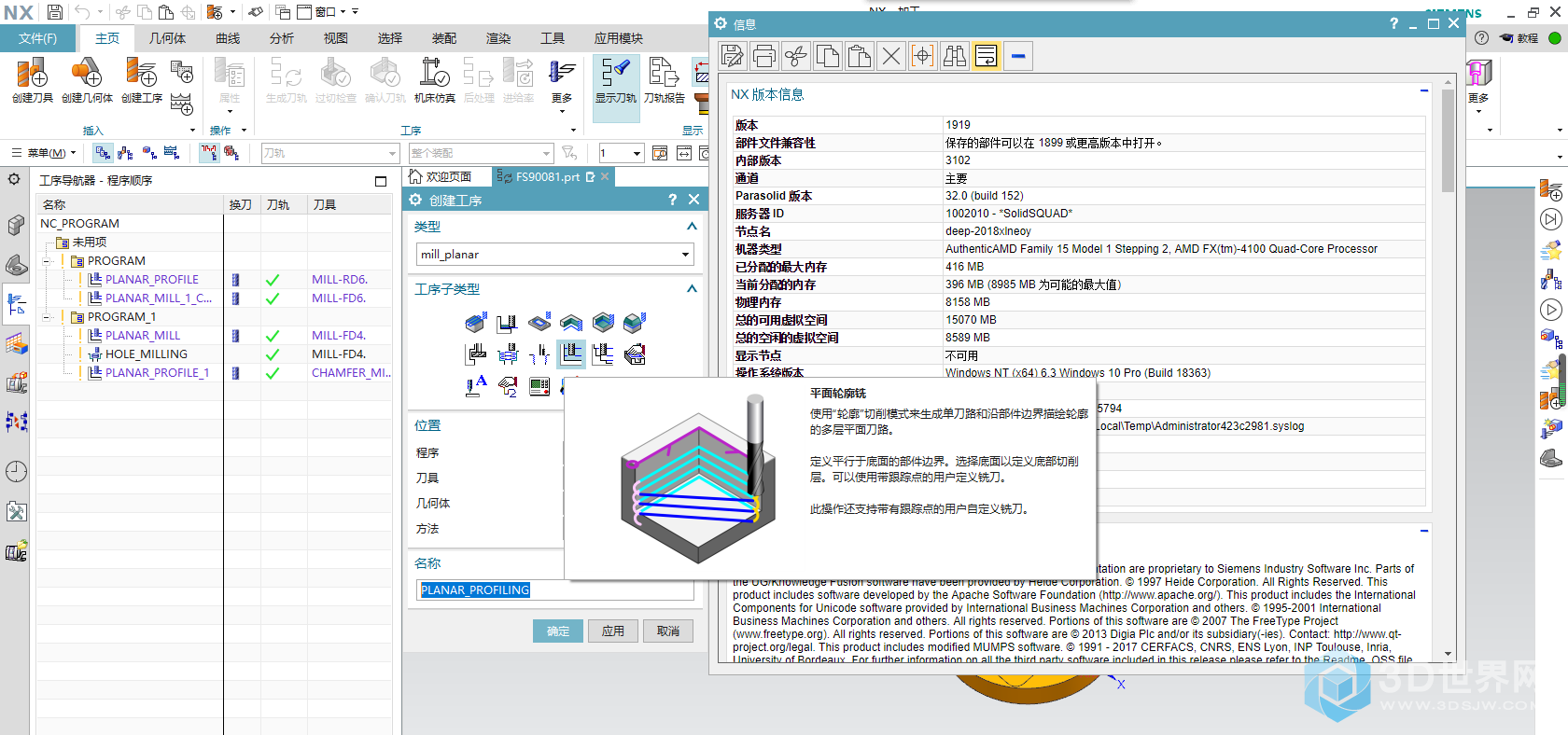Select the thread milling subtype icon
This screenshot has width=1568, height=735.
click(539, 354)
